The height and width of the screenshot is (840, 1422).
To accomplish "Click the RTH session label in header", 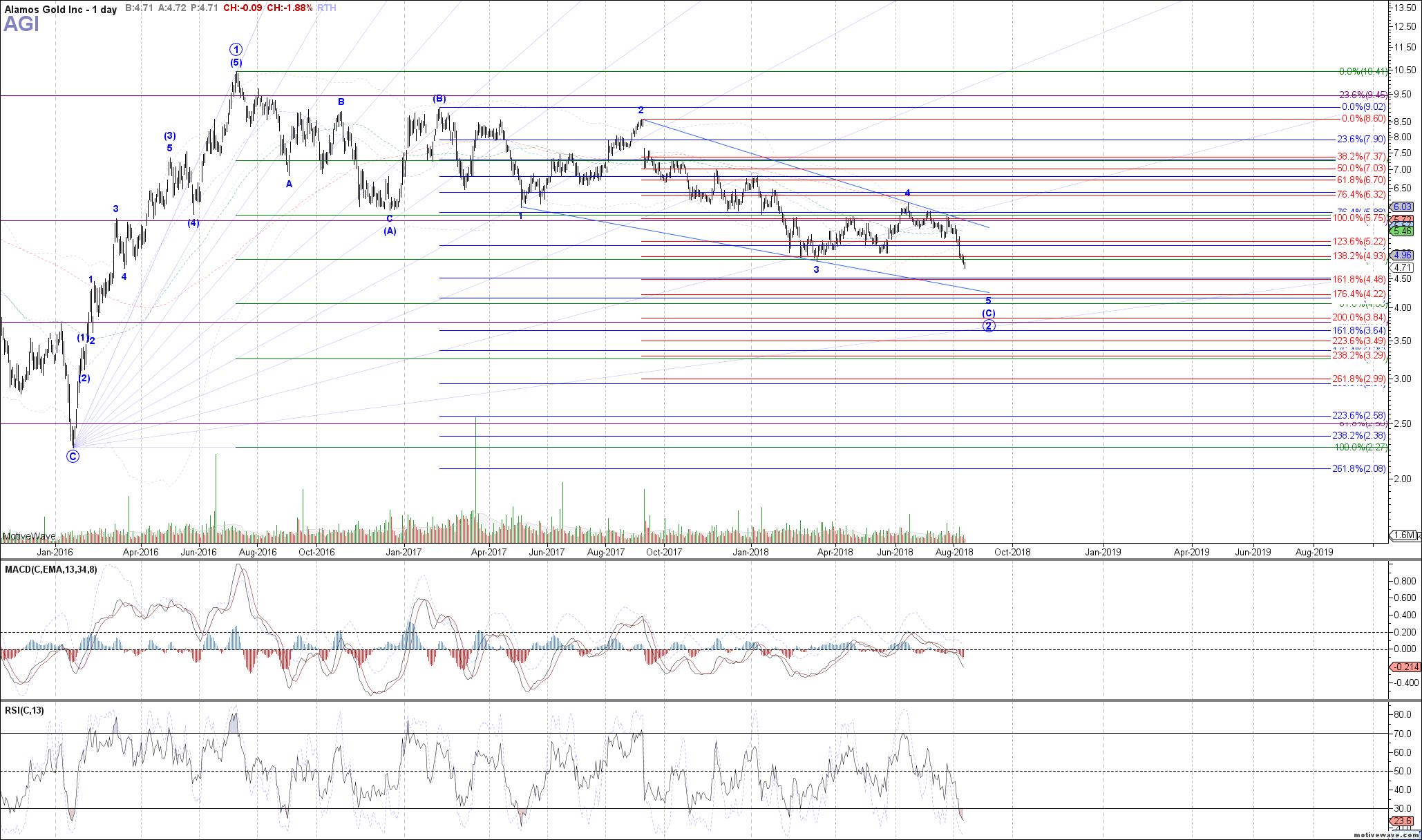I will 327,8.
